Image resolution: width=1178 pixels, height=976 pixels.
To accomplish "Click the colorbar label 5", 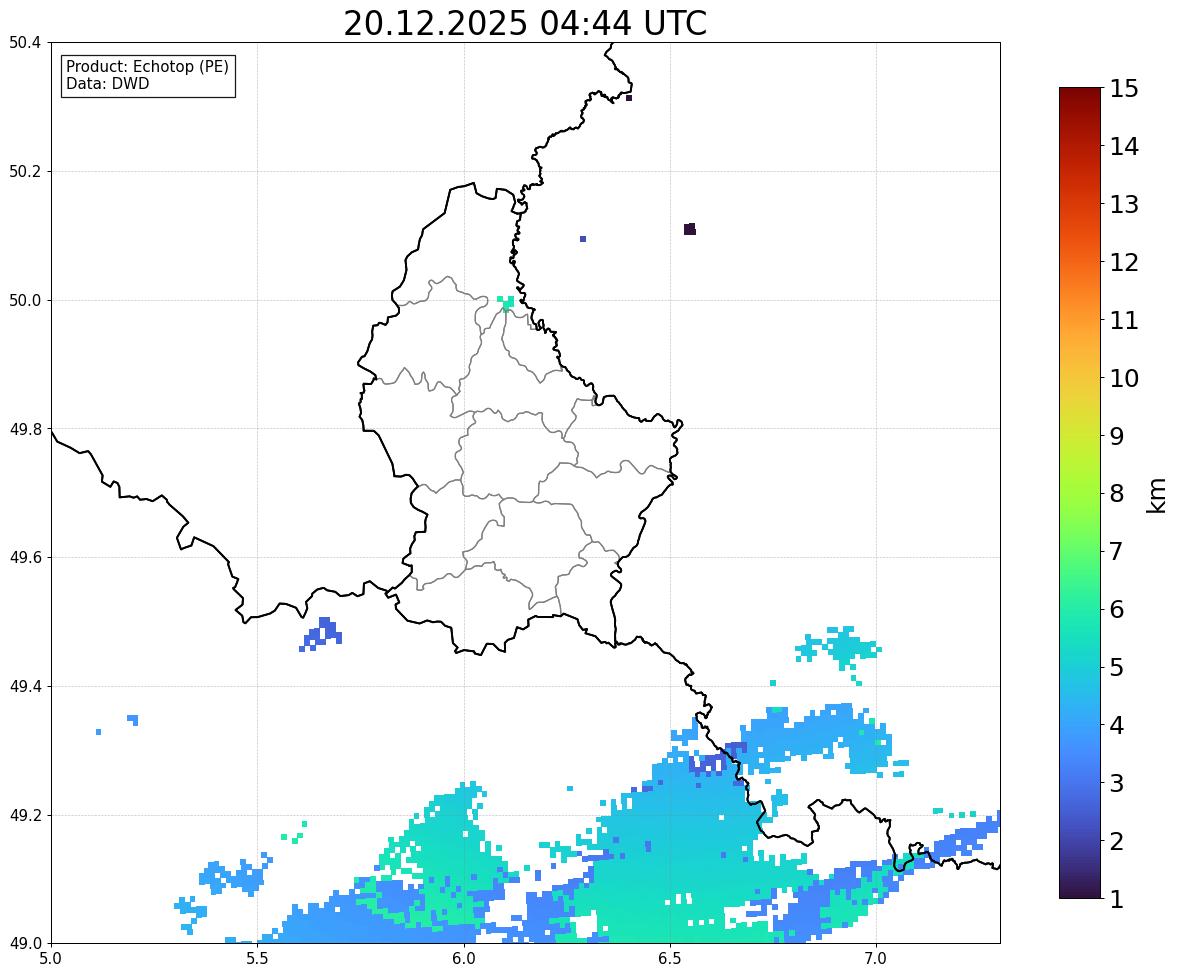I will [x=1117, y=667].
